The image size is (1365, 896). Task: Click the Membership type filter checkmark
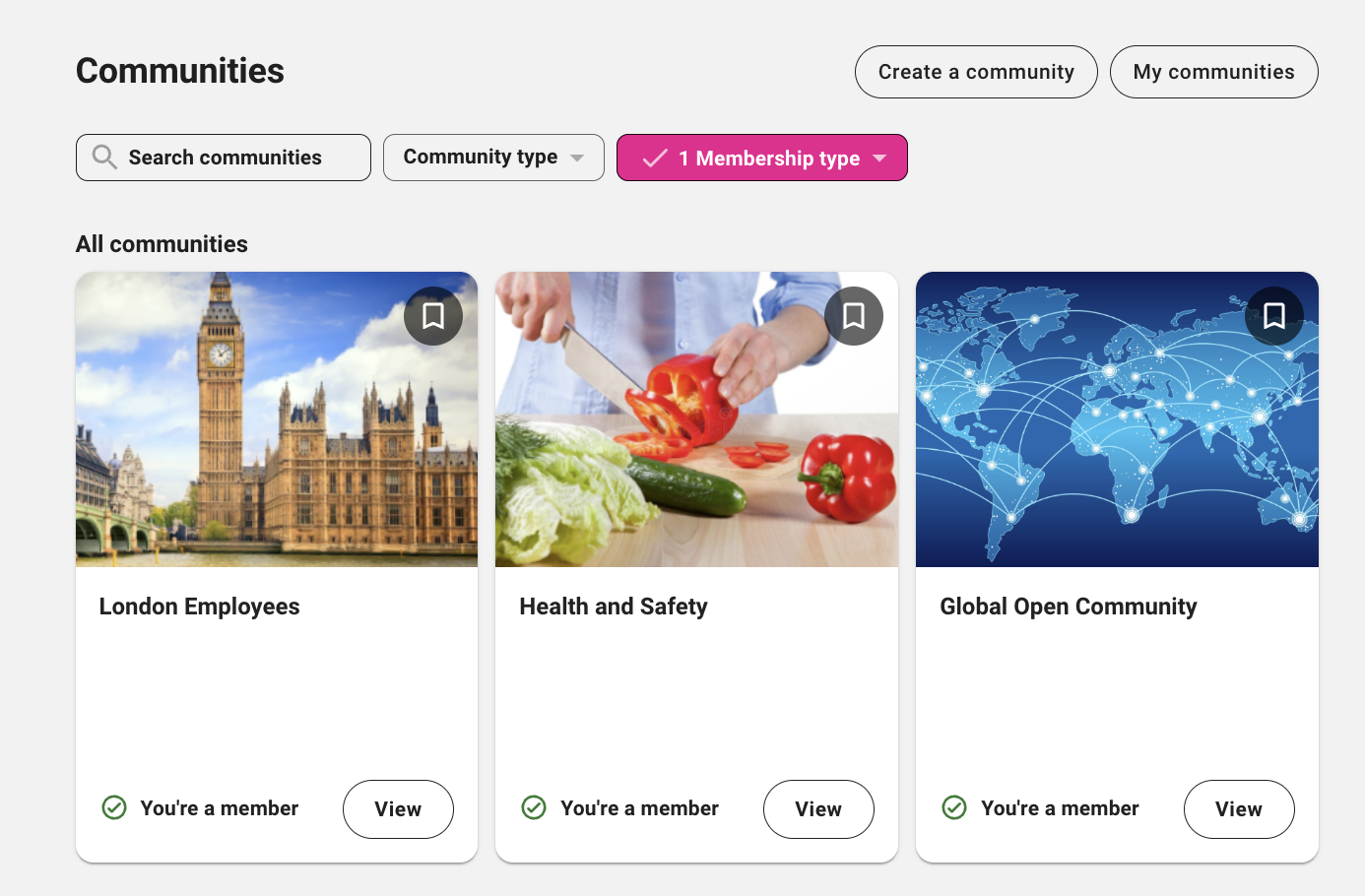pos(655,159)
